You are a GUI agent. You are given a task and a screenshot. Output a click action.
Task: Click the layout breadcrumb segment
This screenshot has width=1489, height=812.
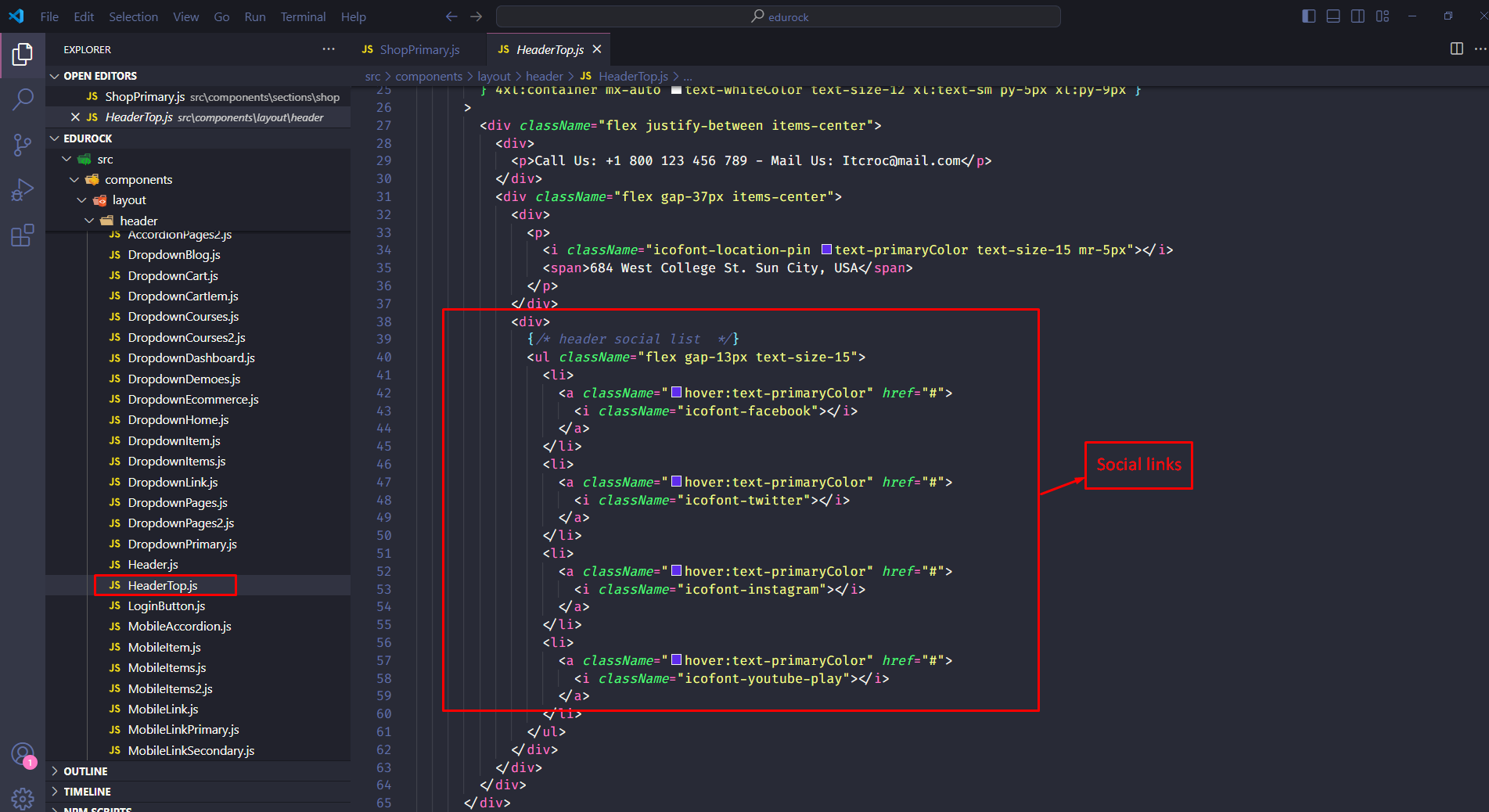pos(494,76)
